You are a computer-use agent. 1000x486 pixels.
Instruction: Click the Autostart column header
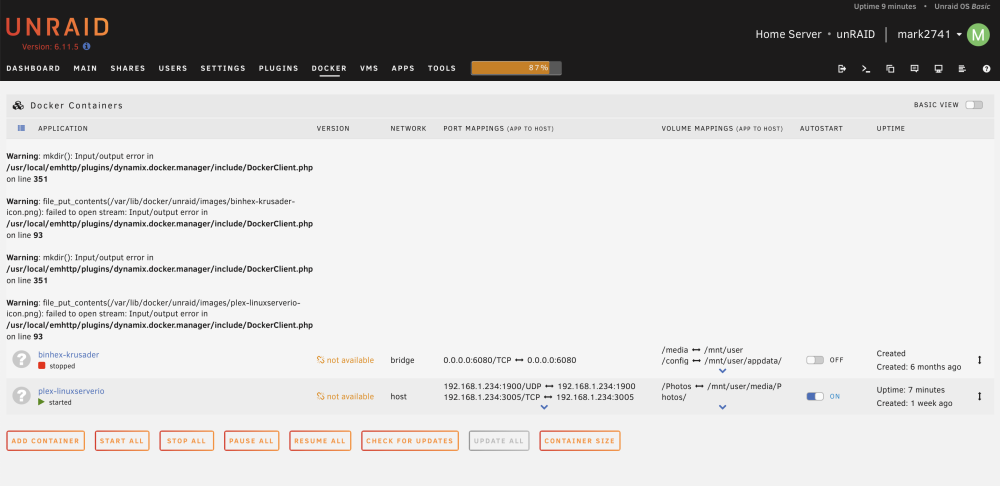pos(821,128)
